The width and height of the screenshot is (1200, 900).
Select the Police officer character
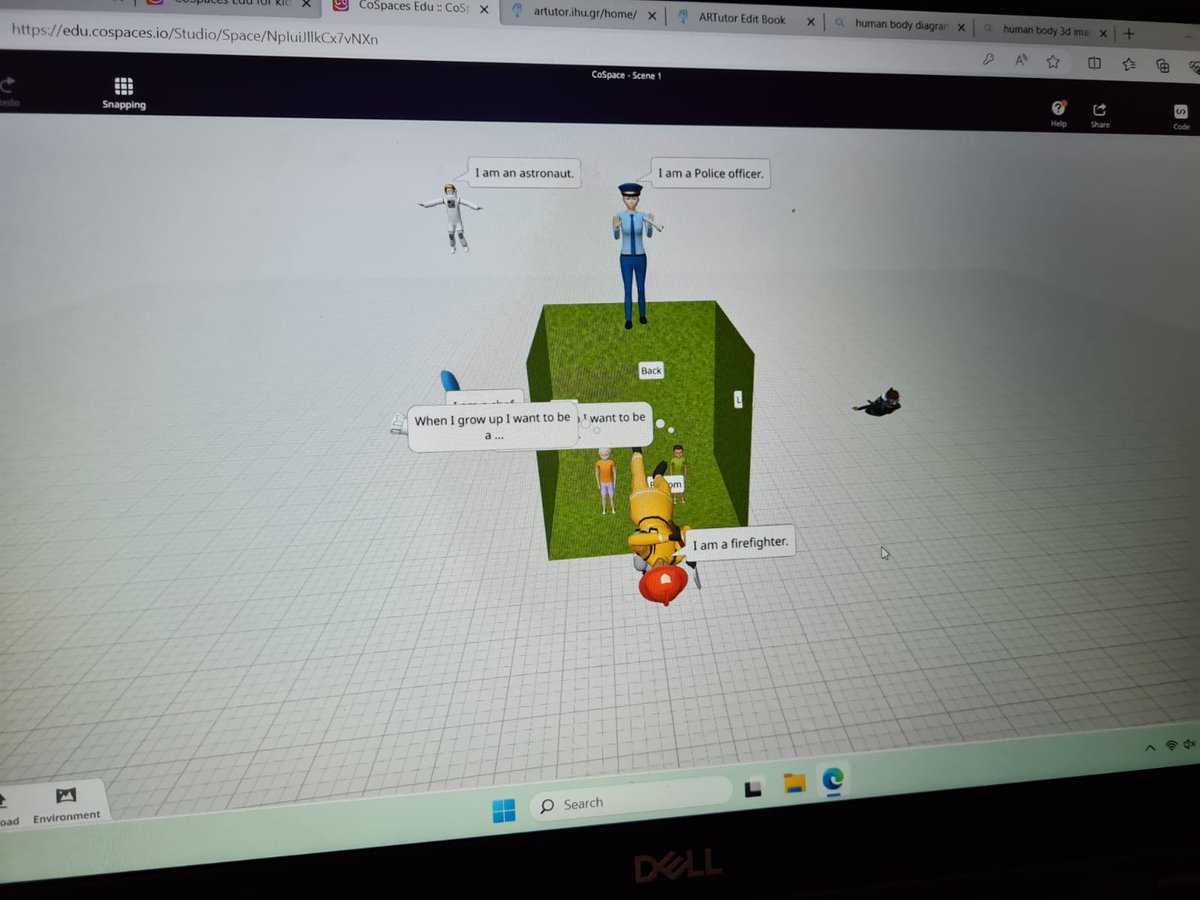coord(631,255)
